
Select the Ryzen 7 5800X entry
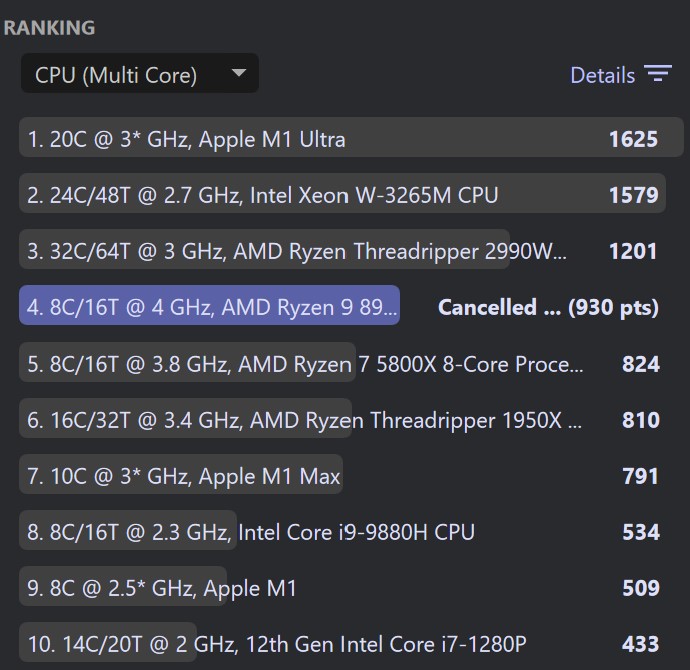(x=305, y=364)
